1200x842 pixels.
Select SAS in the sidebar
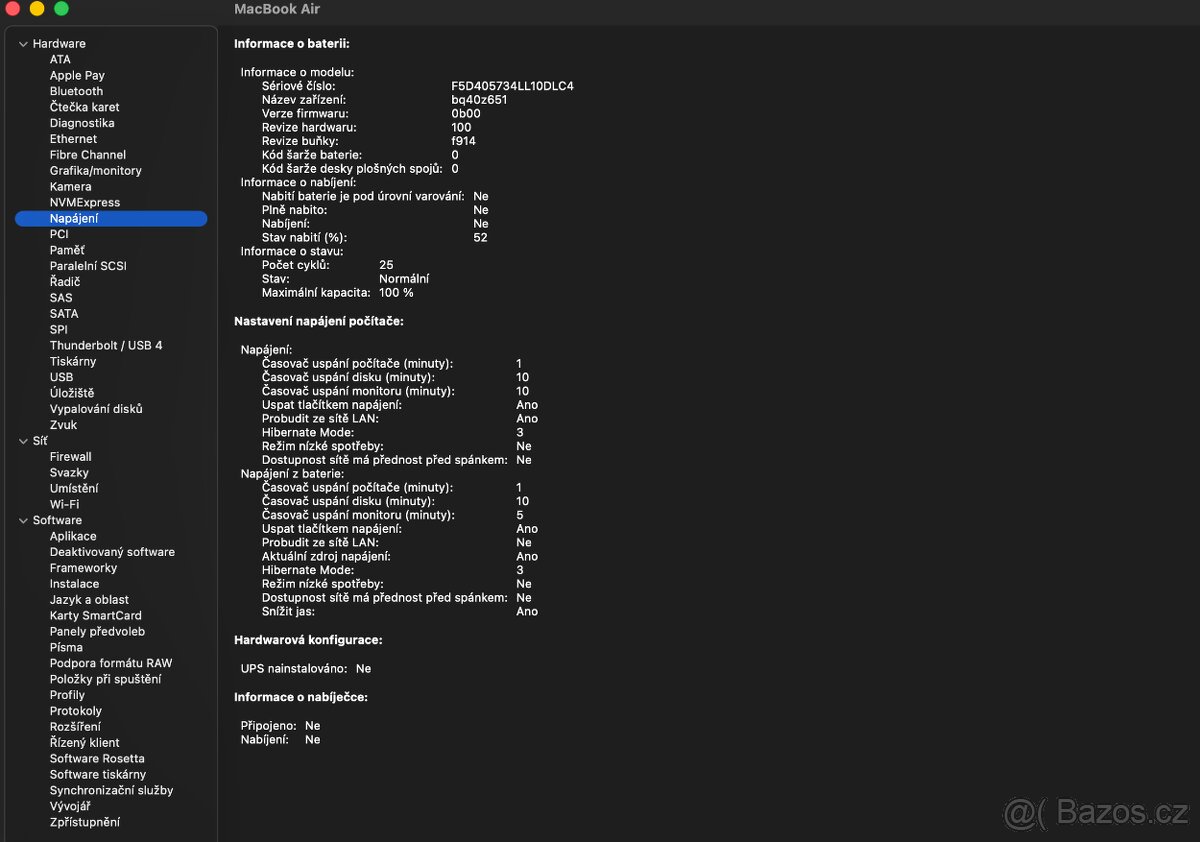(61, 298)
